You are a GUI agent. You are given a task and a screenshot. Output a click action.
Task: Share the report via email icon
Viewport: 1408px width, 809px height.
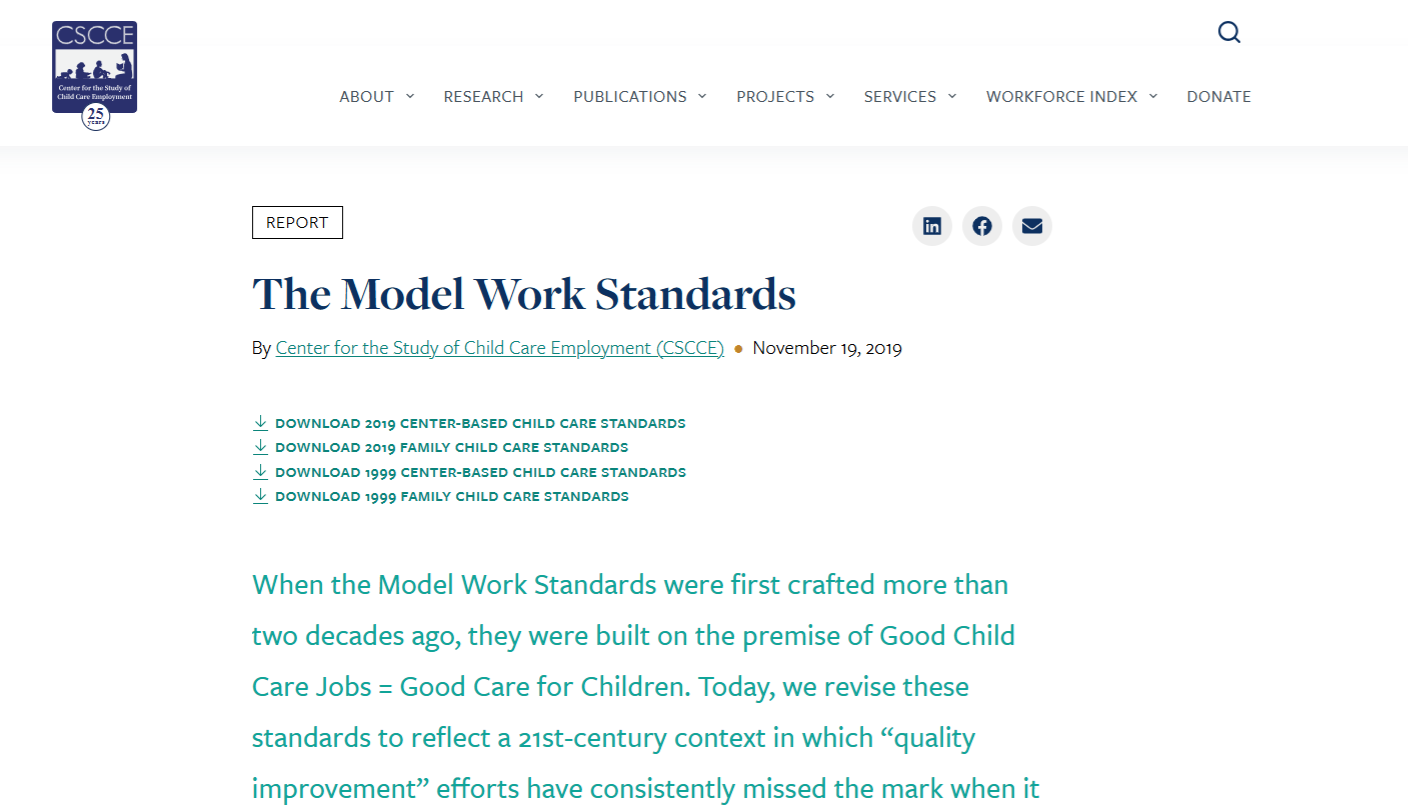click(x=1032, y=226)
